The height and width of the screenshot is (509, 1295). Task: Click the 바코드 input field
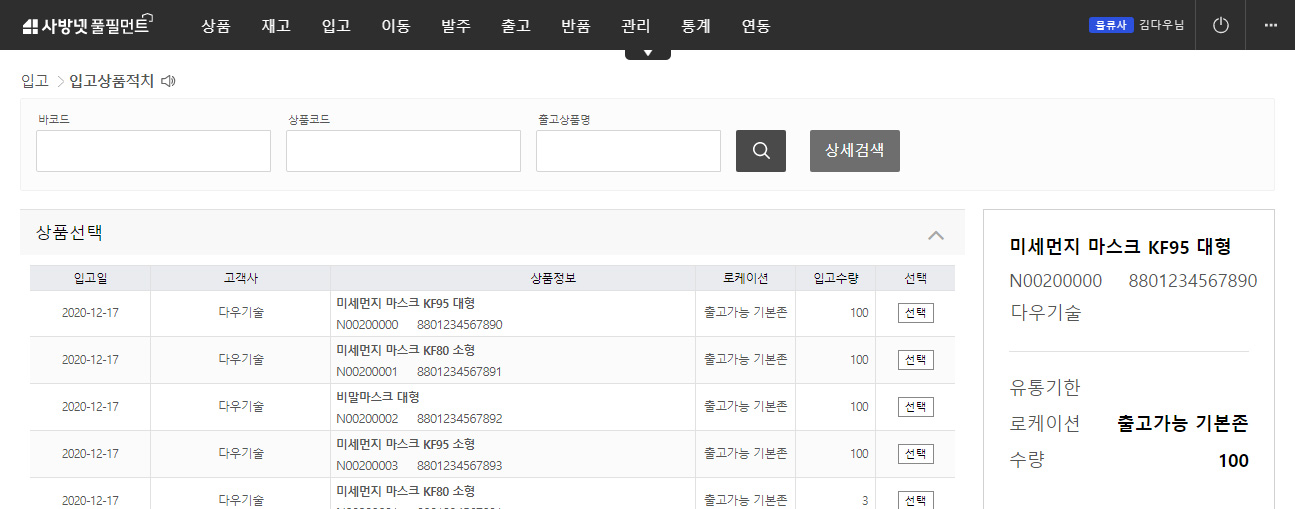point(153,151)
